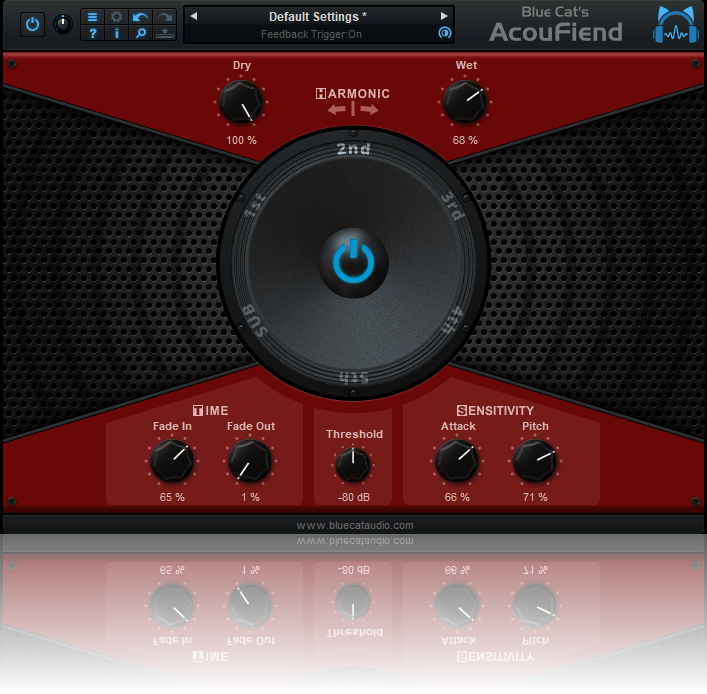Open the main menu hamburger icon

click(x=92, y=17)
